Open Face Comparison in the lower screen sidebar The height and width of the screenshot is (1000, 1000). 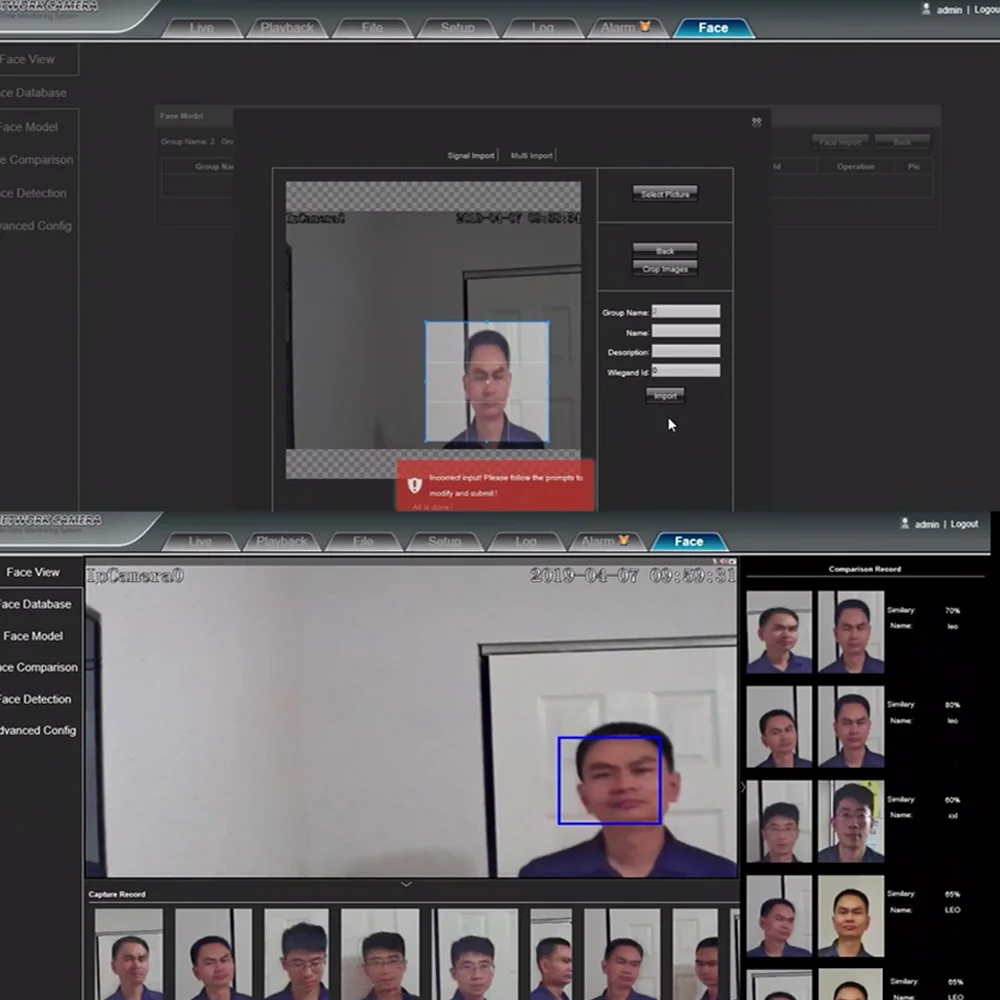40,667
